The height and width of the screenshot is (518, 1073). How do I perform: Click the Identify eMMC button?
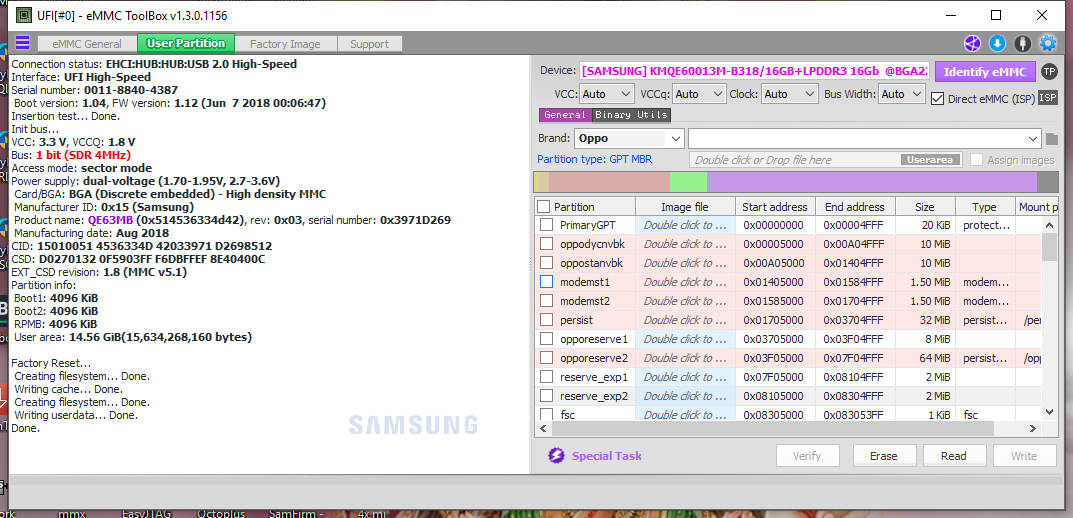click(985, 71)
